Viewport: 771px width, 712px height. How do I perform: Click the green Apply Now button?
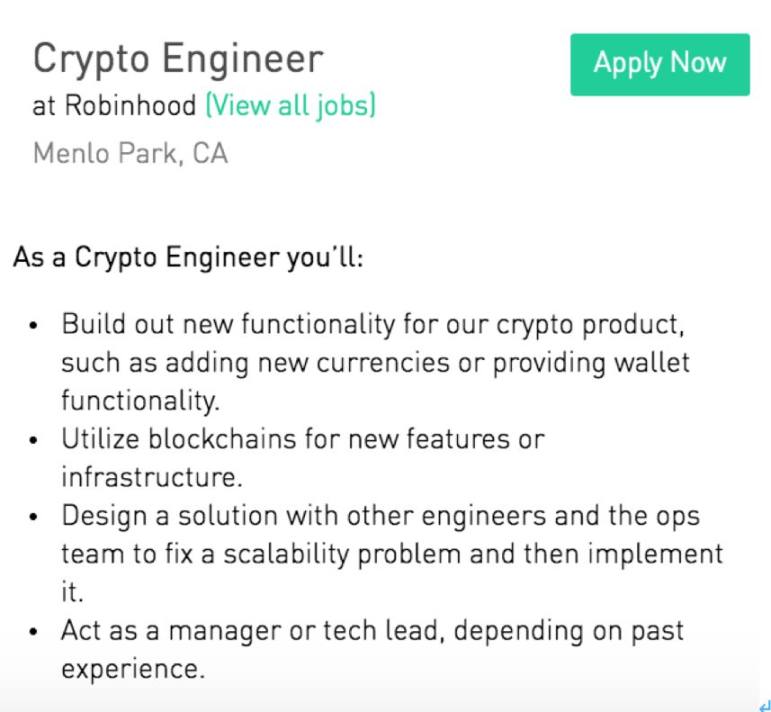click(659, 64)
